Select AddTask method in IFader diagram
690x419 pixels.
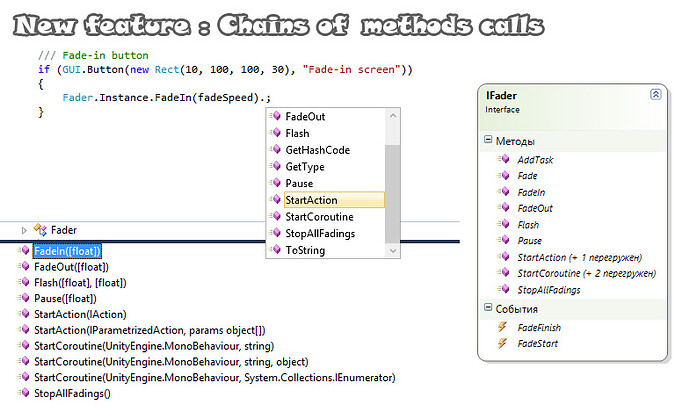pyautogui.click(x=535, y=160)
